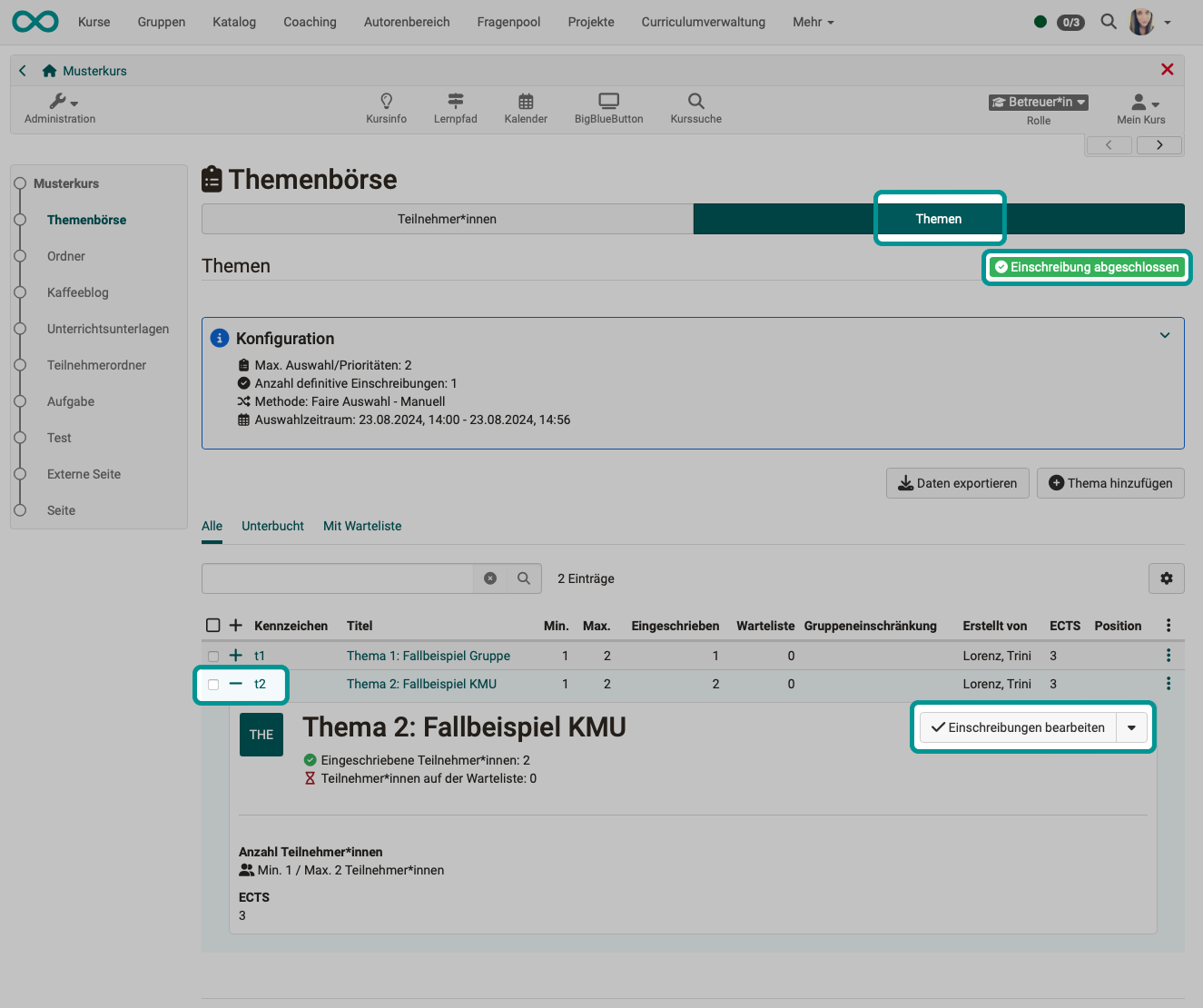Collapse the Konfiguration panel via its chevron
1203x1008 pixels.
point(1165,335)
